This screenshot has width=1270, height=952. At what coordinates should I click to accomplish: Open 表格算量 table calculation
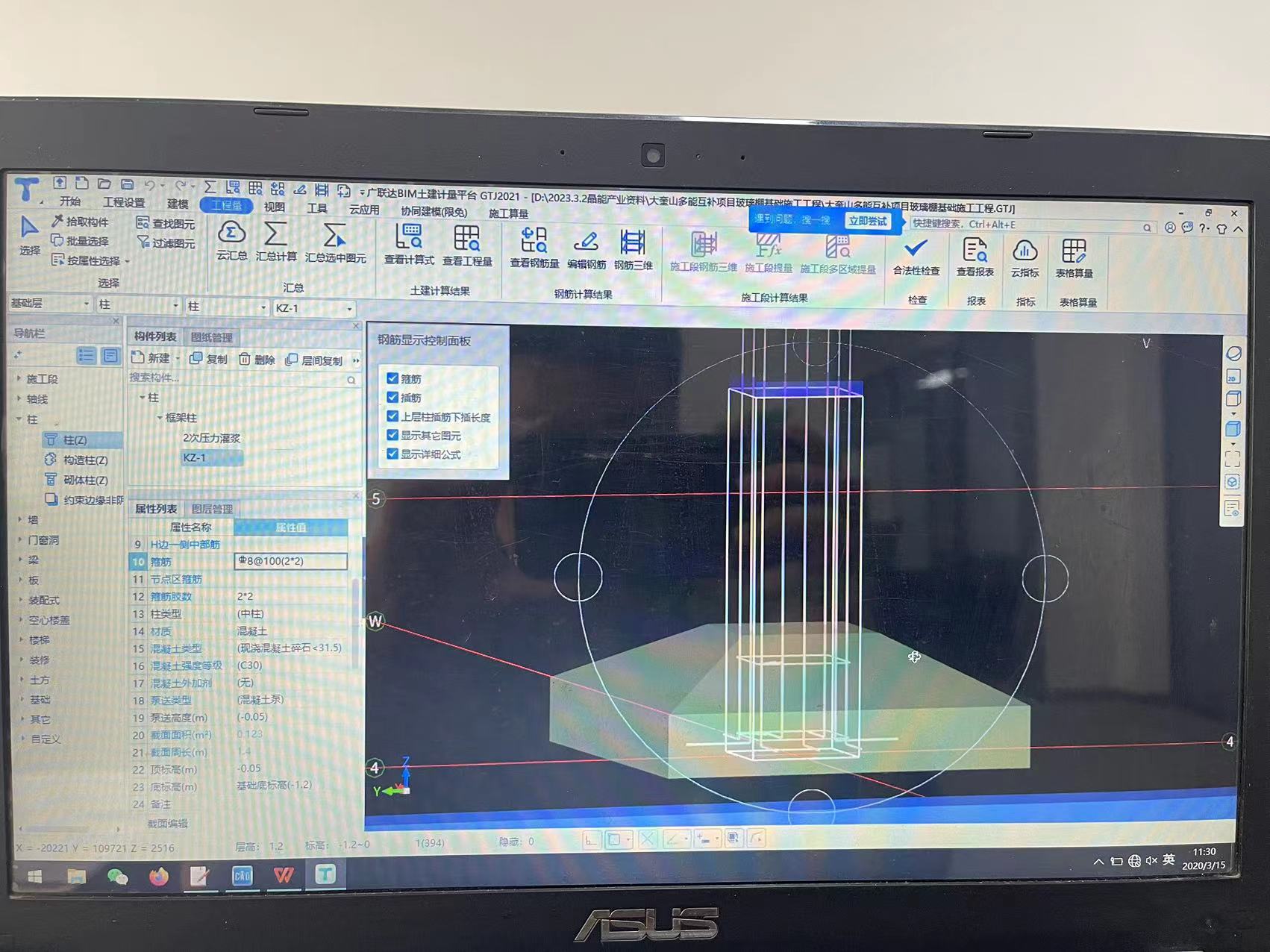(x=1074, y=260)
